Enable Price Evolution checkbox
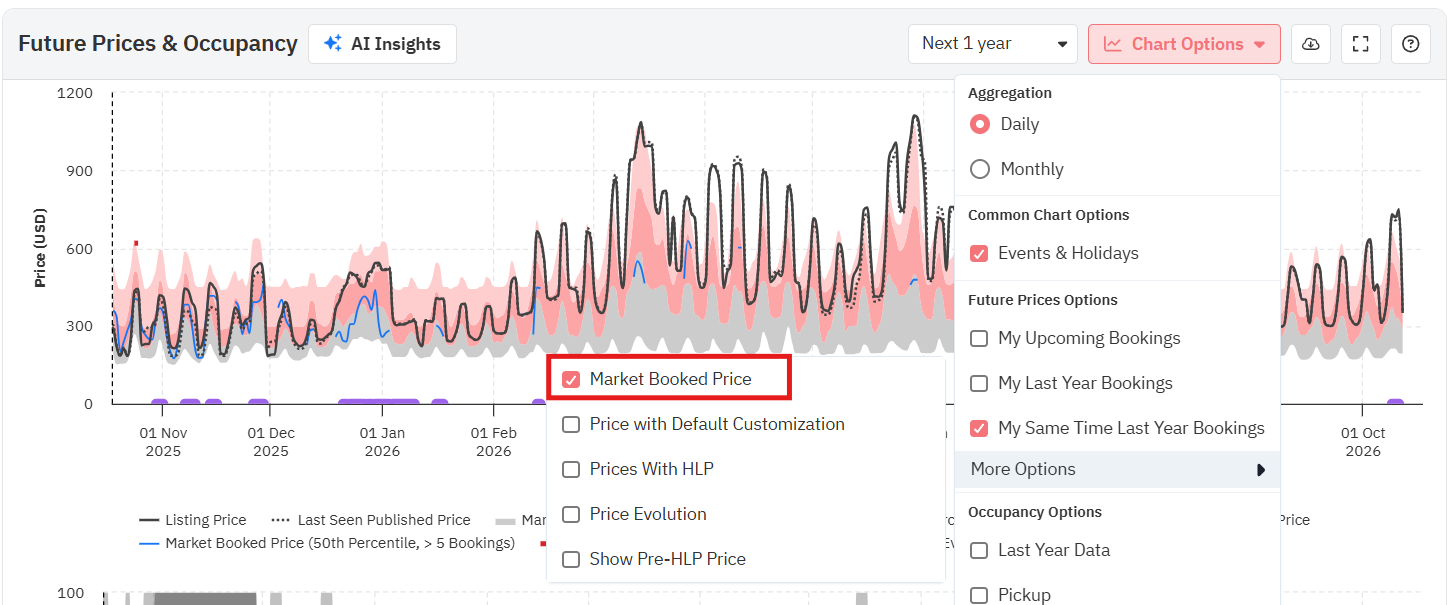 click(x=571, y=514)
